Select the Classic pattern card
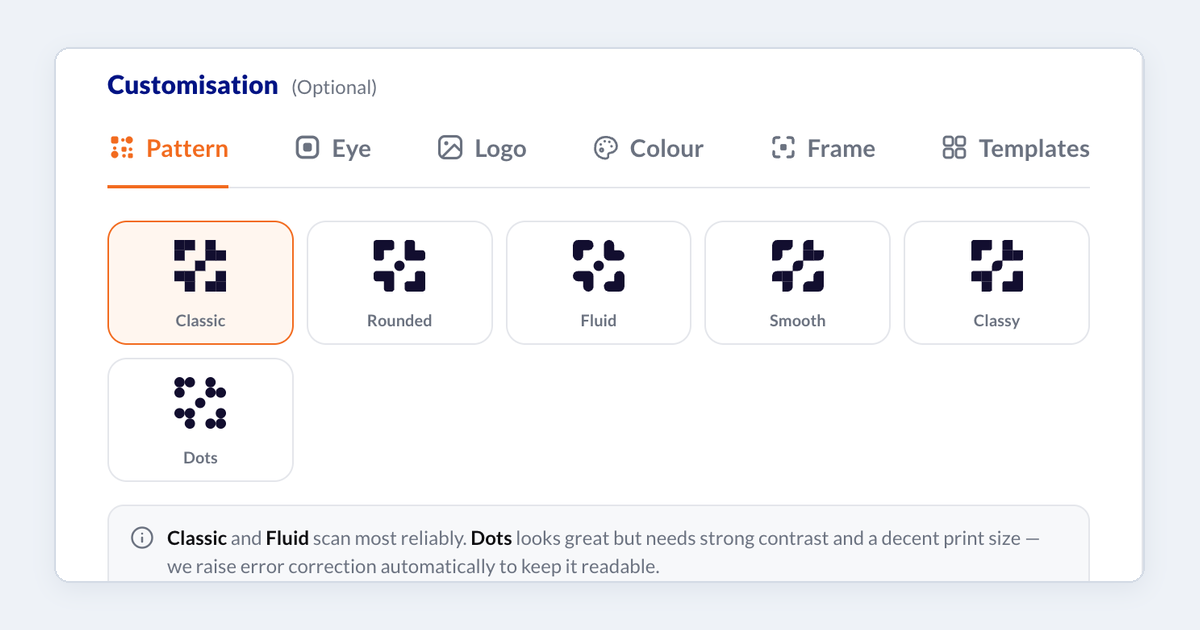The width and height of the screenshot is (1200, 630). coord(200,283)
